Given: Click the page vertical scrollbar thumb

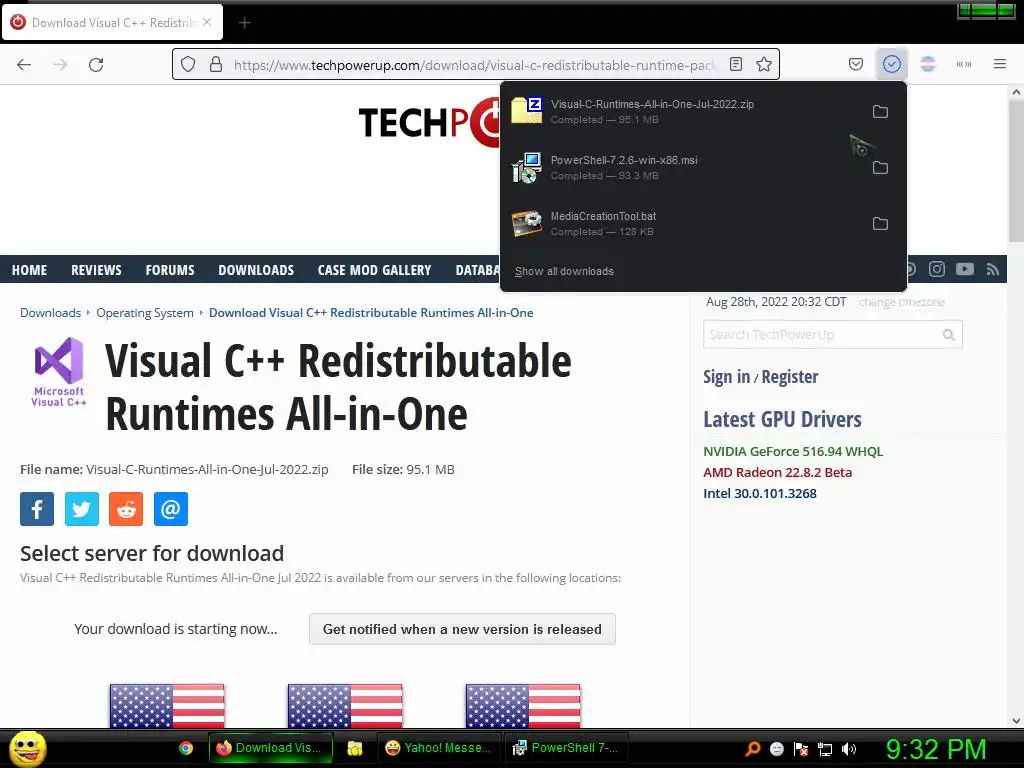Looking at the screenshot, I should [x=1016, y=170].
